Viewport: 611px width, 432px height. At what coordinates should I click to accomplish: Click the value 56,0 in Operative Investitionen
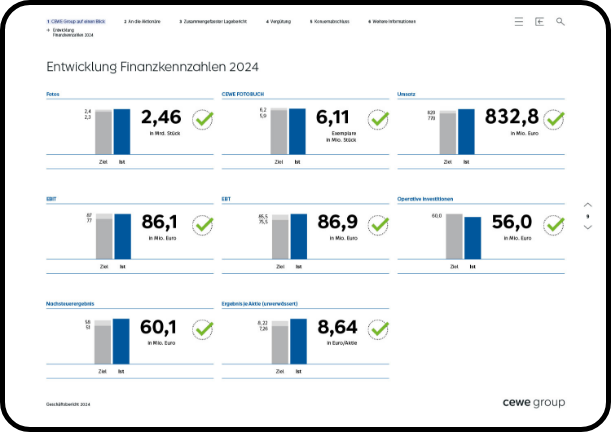pyautogui.click(x=512, y=222)
